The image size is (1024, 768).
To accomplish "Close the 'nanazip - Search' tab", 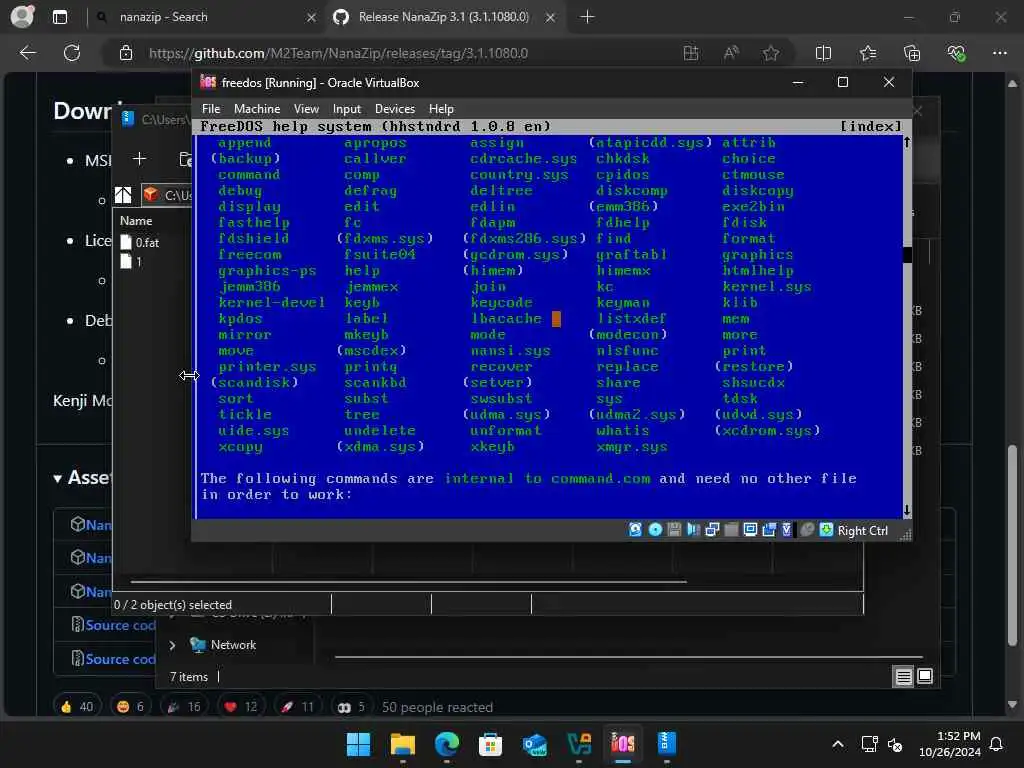I will point(312,18).
